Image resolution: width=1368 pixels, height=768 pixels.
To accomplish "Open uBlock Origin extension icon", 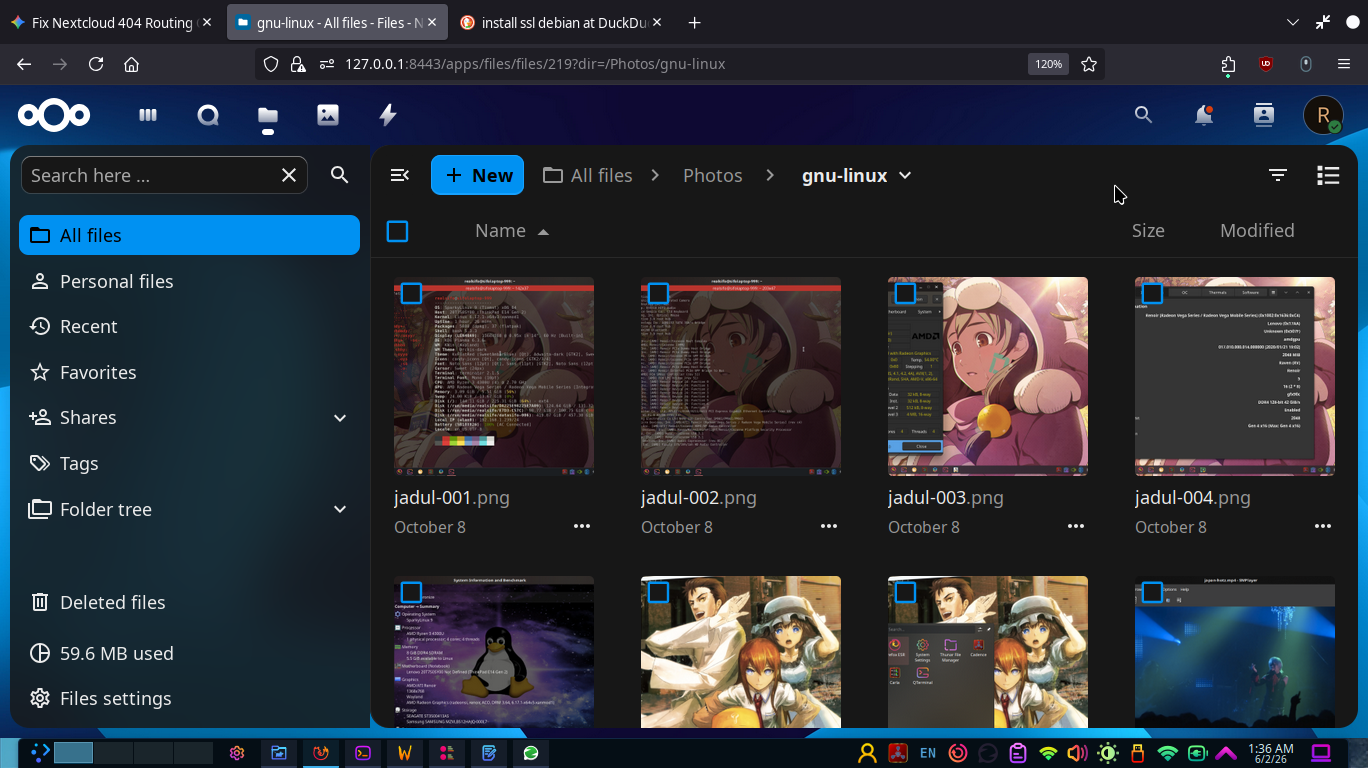I will (x=1266, y=64).
